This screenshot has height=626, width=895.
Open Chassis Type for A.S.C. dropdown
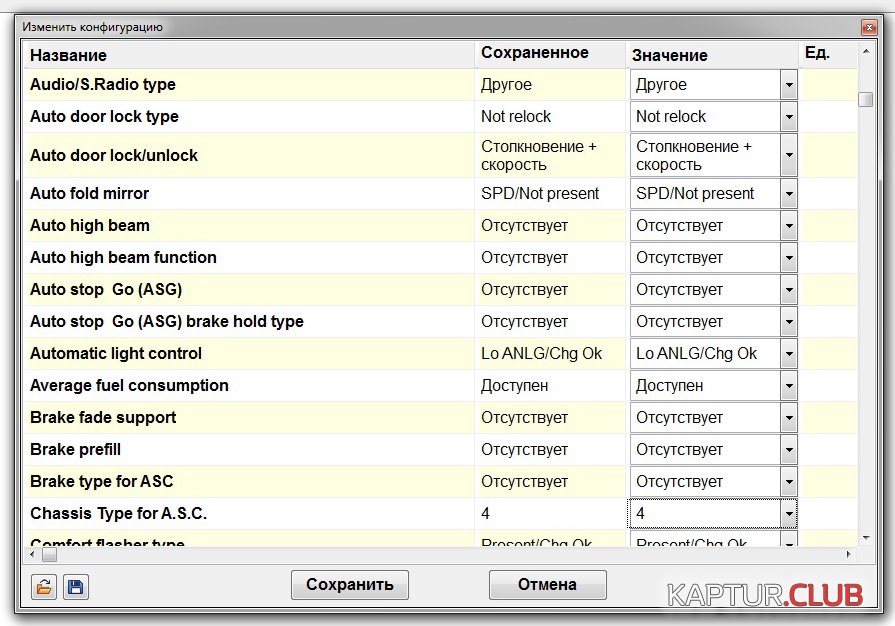click(788, 514)
